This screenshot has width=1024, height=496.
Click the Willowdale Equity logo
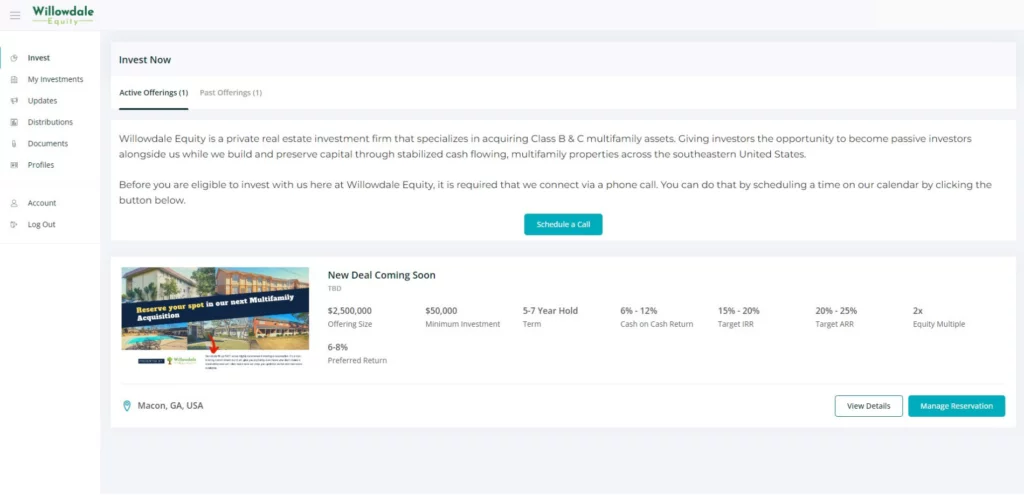pos(63,15)
